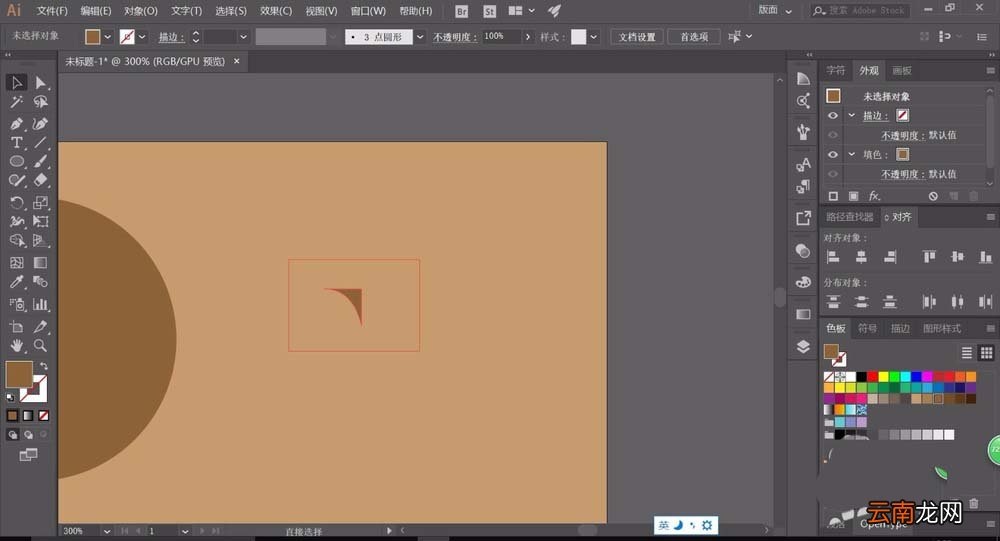Toggle visibility of the stroke's opacity row
Screen dimensions: 1000x541
pos(833,135)
